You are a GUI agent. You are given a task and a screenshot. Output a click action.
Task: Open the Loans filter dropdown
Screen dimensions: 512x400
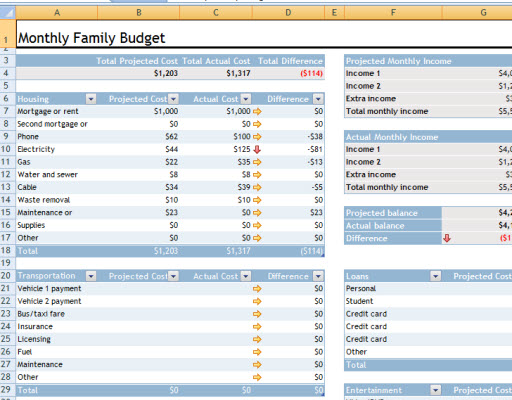435,276
